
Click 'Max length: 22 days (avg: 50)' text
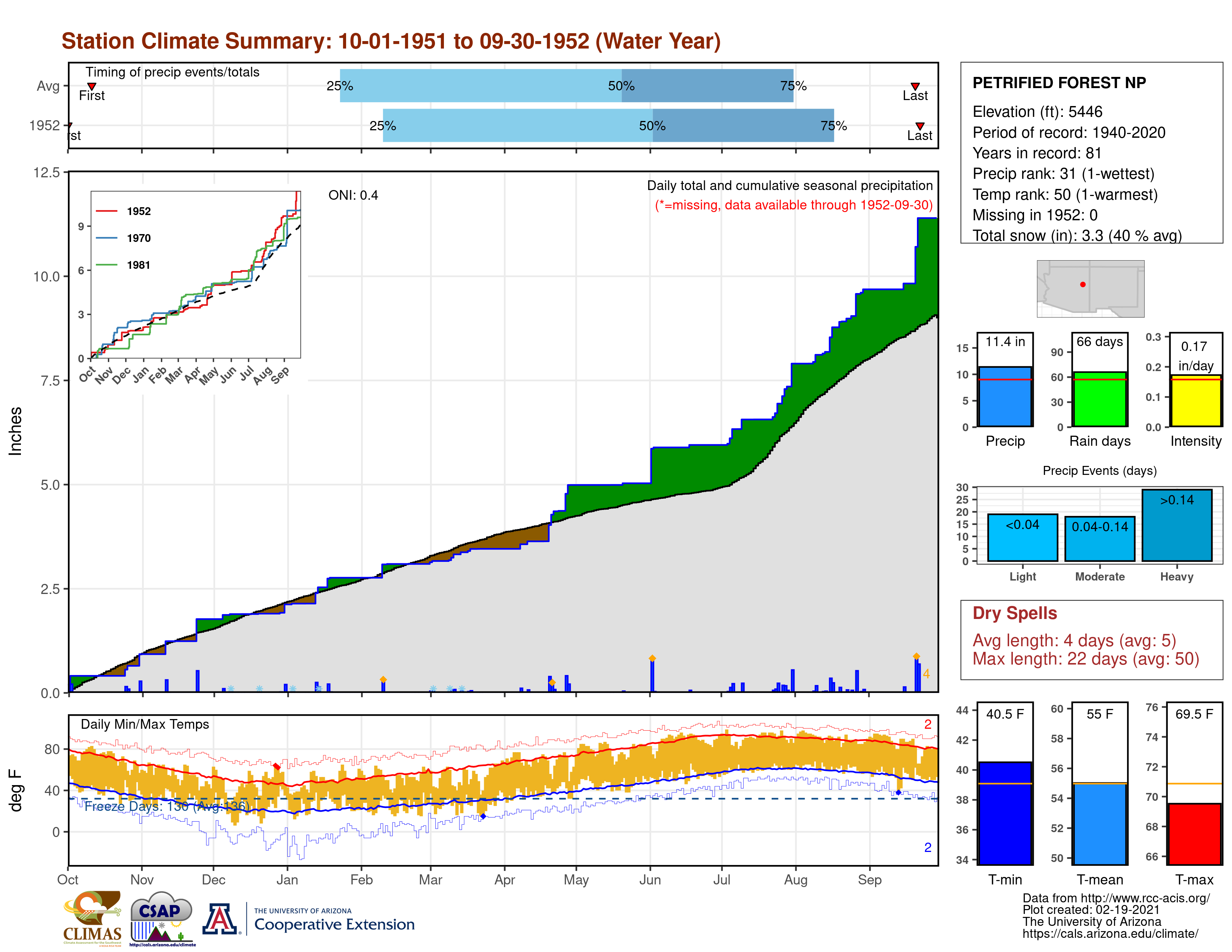pos(1086,659)
